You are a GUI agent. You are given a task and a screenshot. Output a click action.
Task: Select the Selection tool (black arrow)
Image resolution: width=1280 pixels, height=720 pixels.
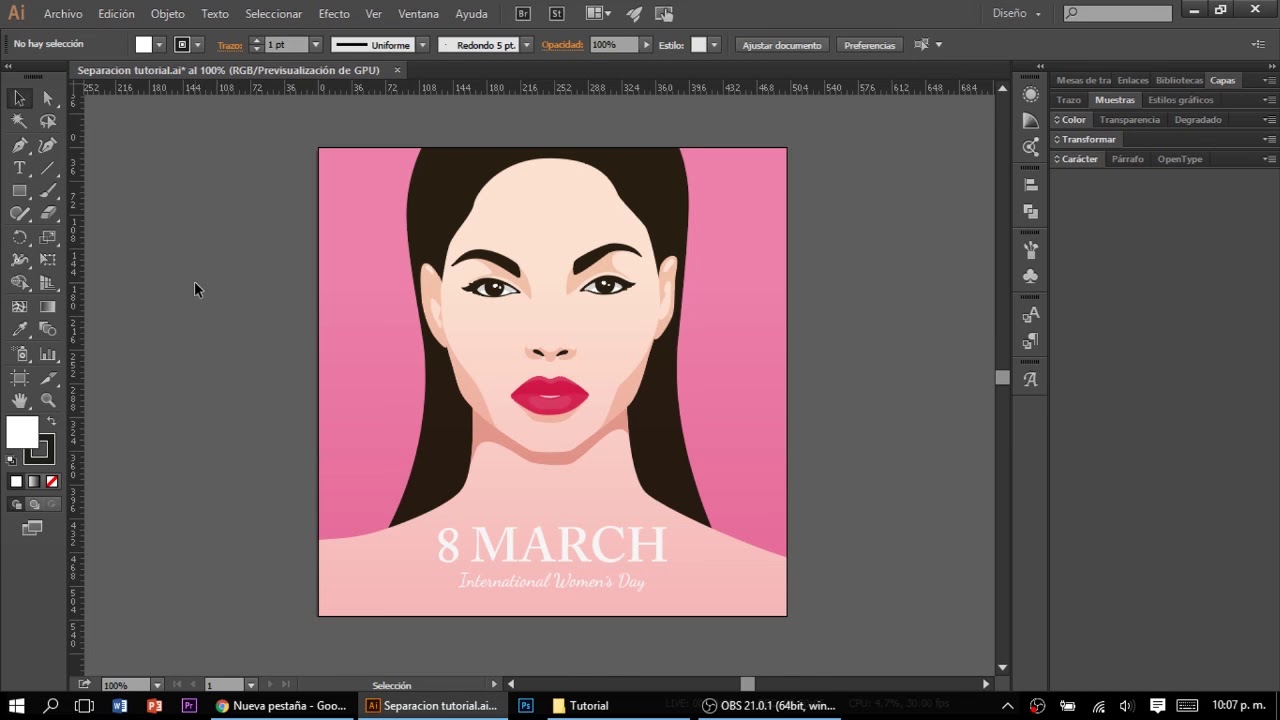point(19,98)
